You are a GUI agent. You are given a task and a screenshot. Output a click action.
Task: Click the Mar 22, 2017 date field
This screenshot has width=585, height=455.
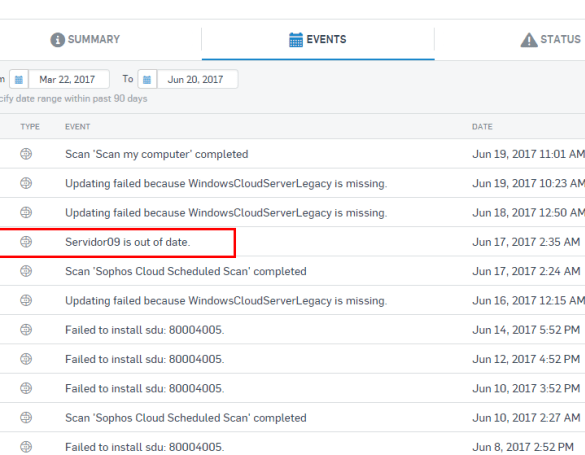tap(69, 79)
